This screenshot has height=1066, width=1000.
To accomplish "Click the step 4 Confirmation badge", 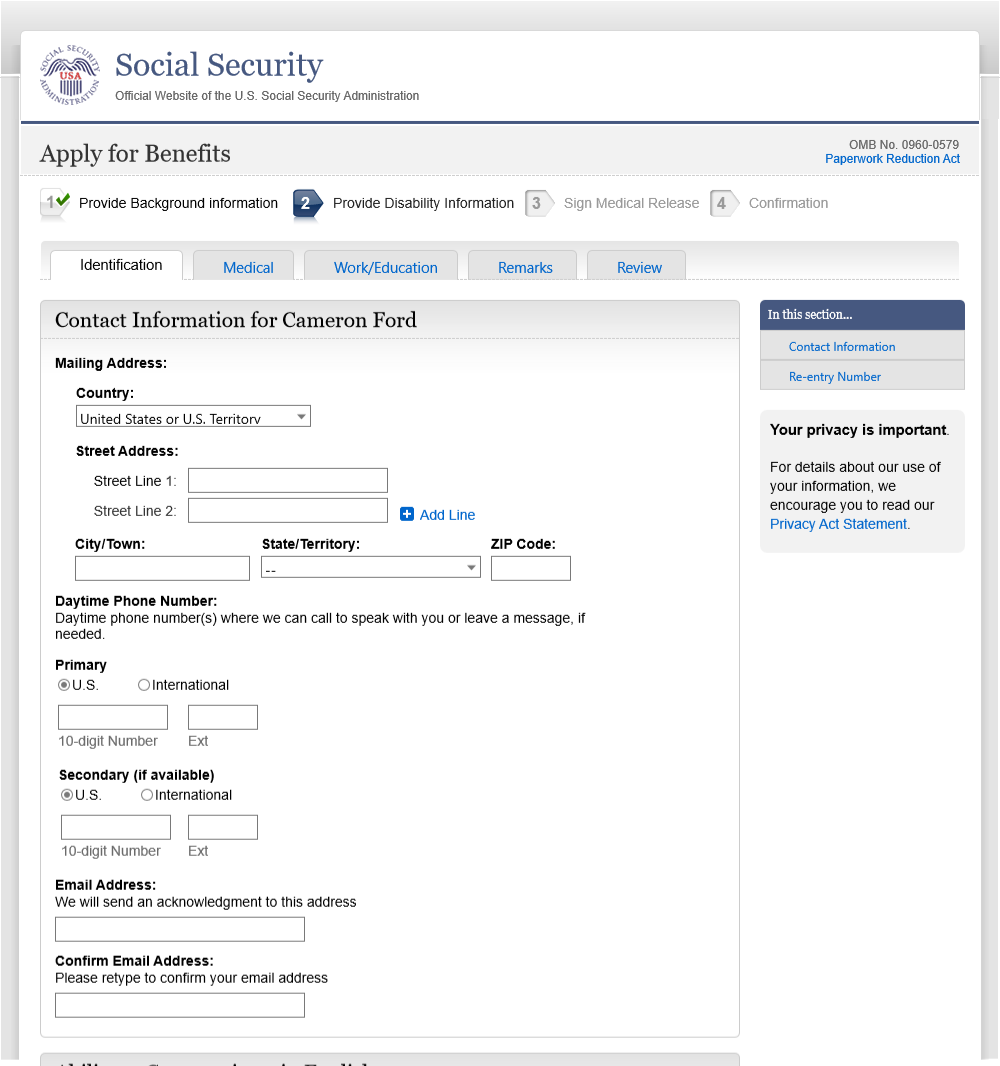I will [x=723, y=203].
